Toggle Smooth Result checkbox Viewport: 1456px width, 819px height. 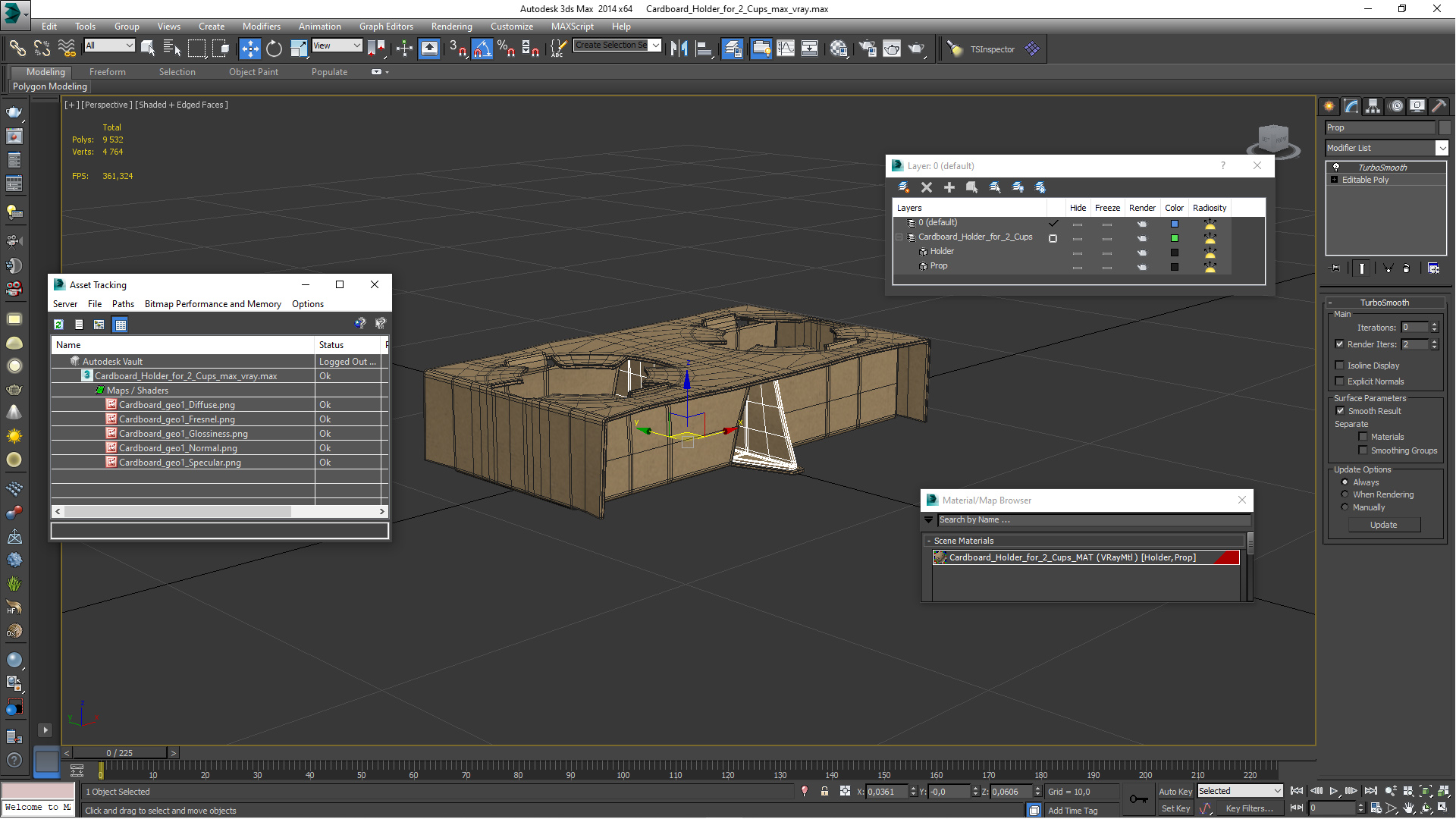tap(1340, 411)
